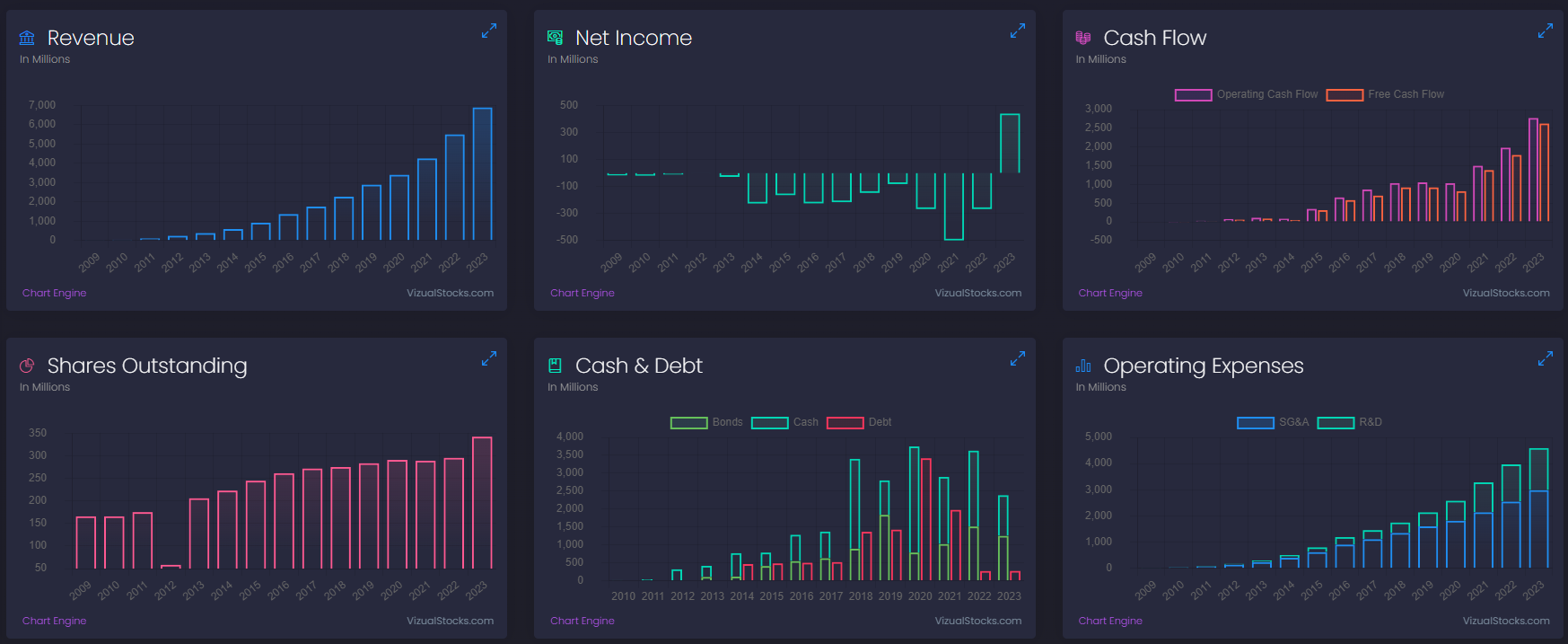Toggle the Free Cash Flow legend series
This screenshot has height=644, width=1568.
click(x=1386, y=94)
